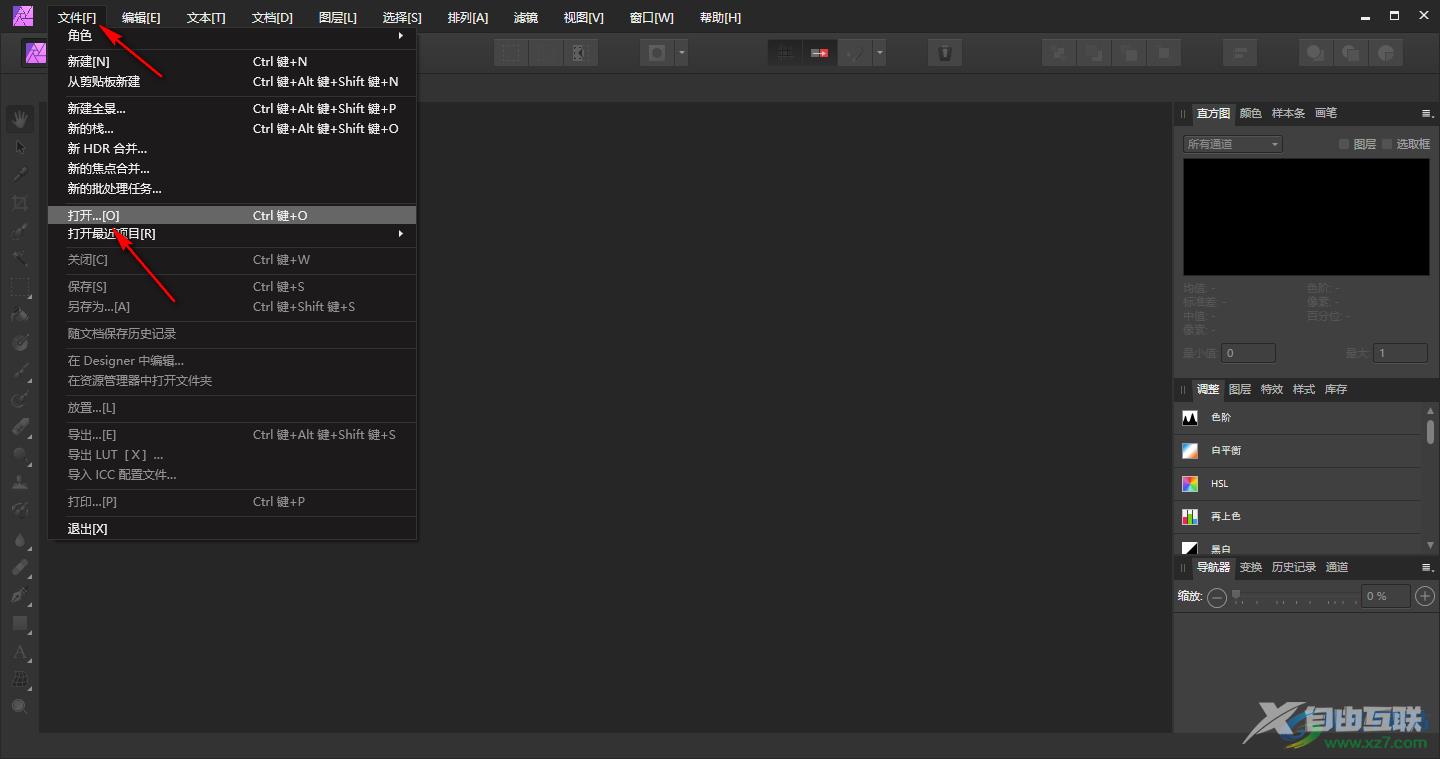Click the navigator zoom out minus button
This screenshot has height=759, width=1440.
(x=1216, y=597)
